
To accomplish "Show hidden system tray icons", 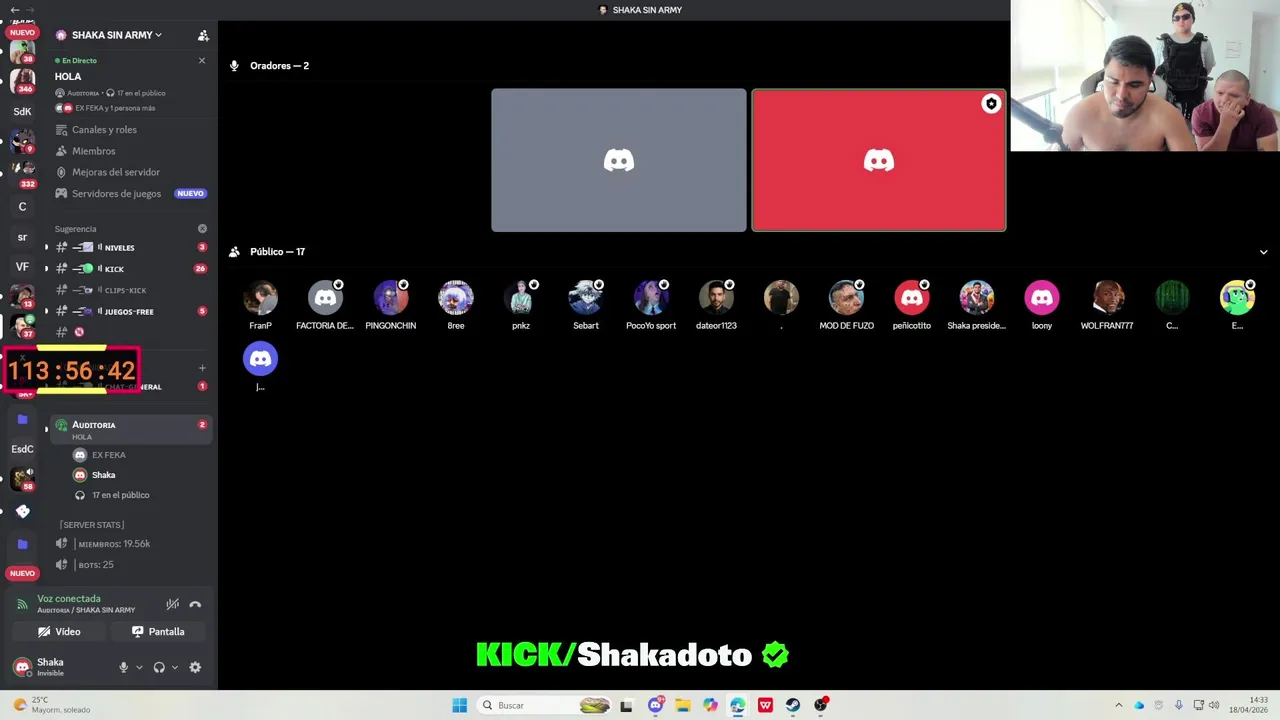I will click(1118, 705).
